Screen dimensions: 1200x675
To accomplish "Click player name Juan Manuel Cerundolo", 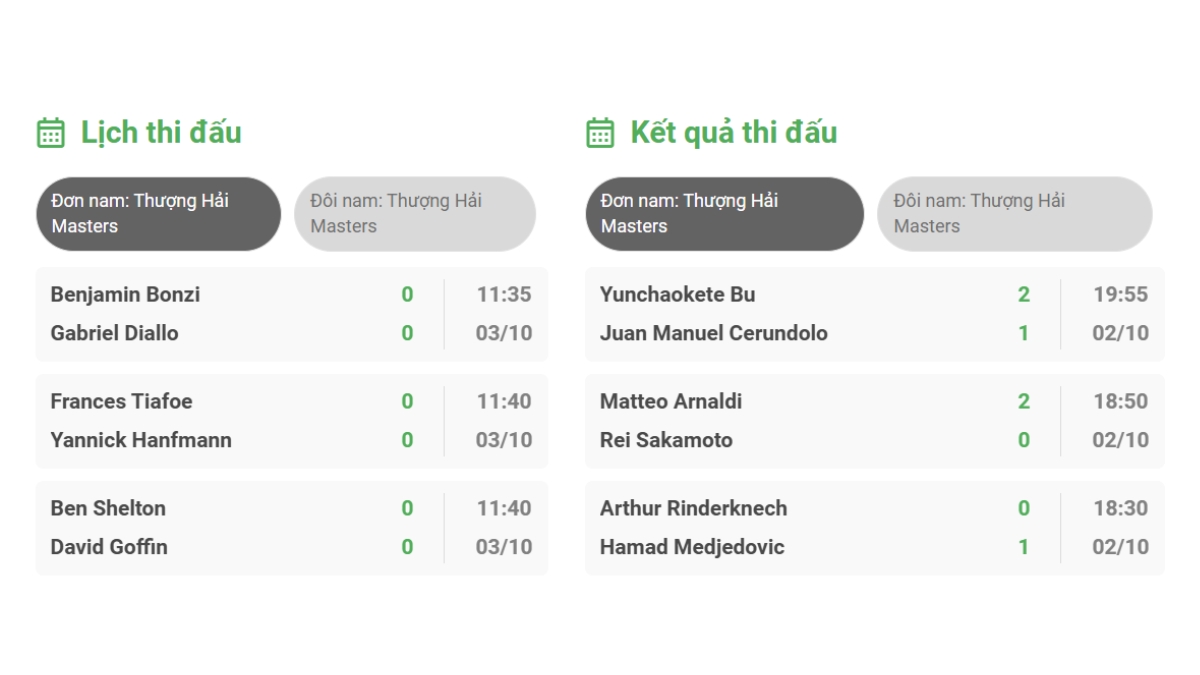I will [x=713, y=333].
